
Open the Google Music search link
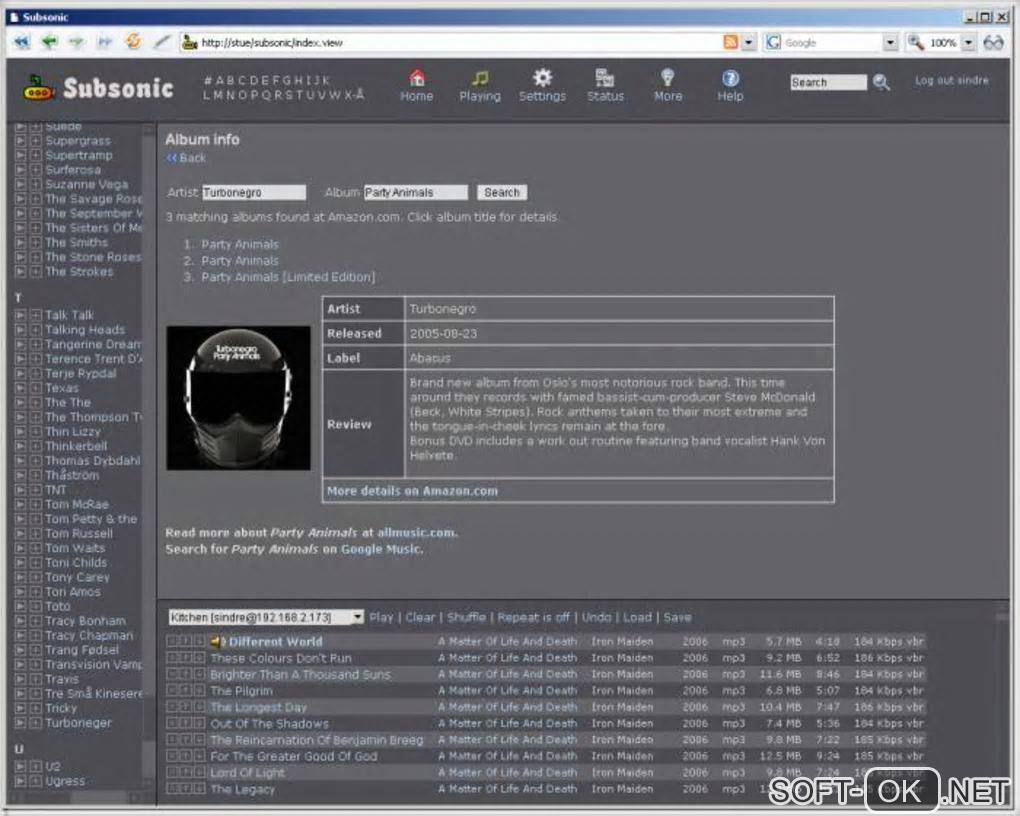[x=382, y=549]
